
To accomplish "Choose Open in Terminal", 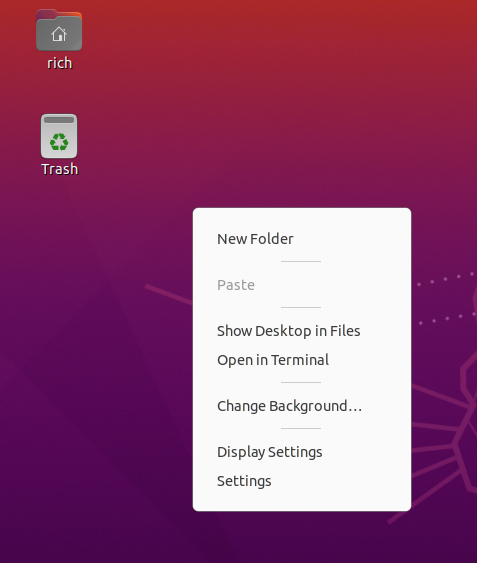I will pos(302,360).
